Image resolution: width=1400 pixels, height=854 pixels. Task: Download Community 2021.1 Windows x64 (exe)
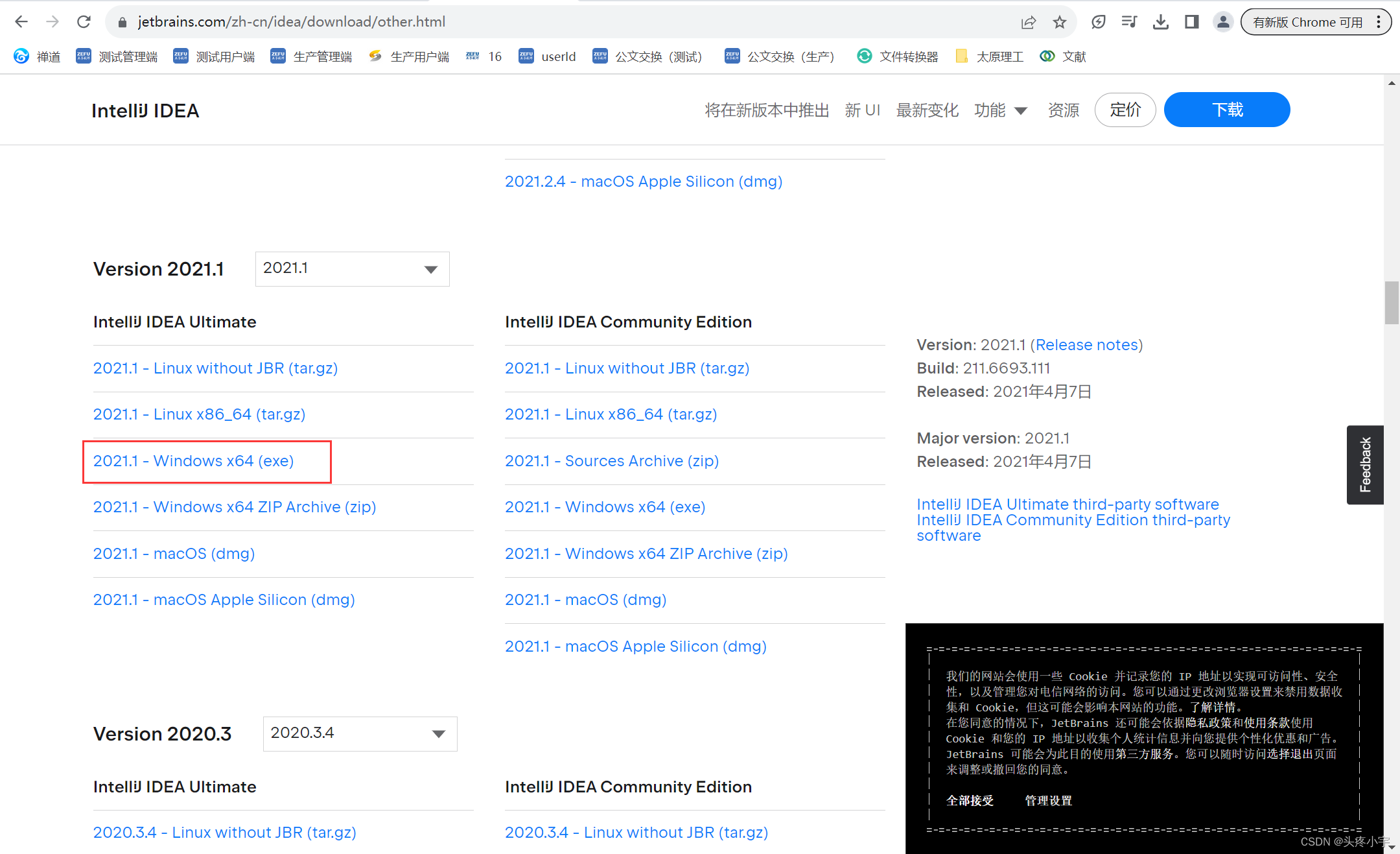tap(605, 507)
